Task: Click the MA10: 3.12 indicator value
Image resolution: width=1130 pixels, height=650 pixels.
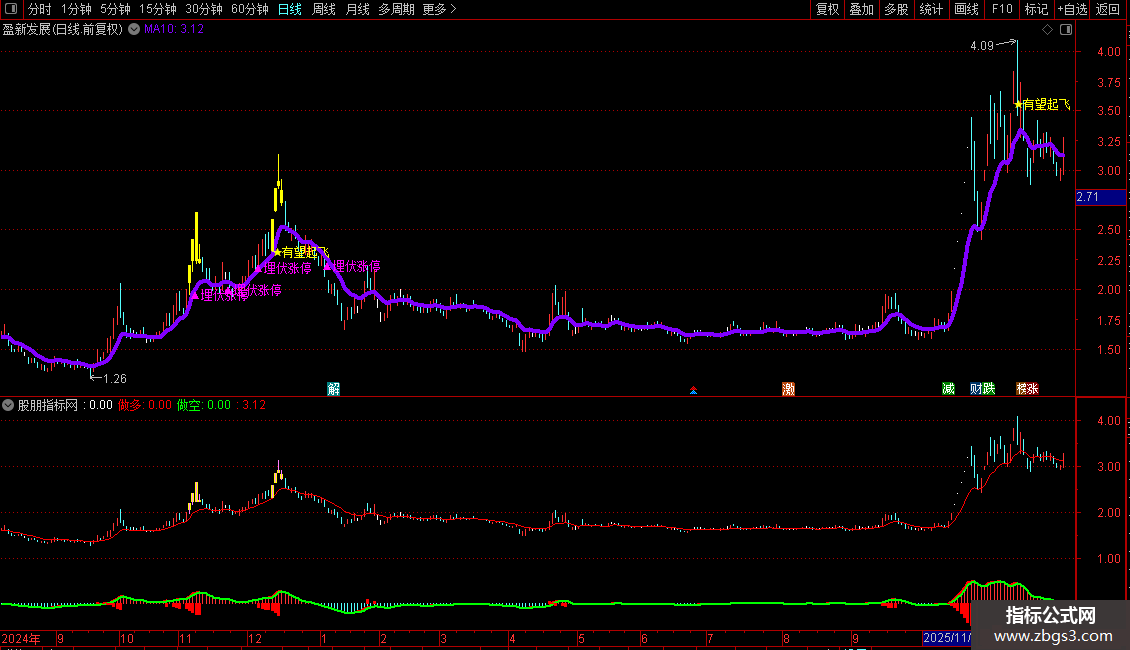Action: 174,29
